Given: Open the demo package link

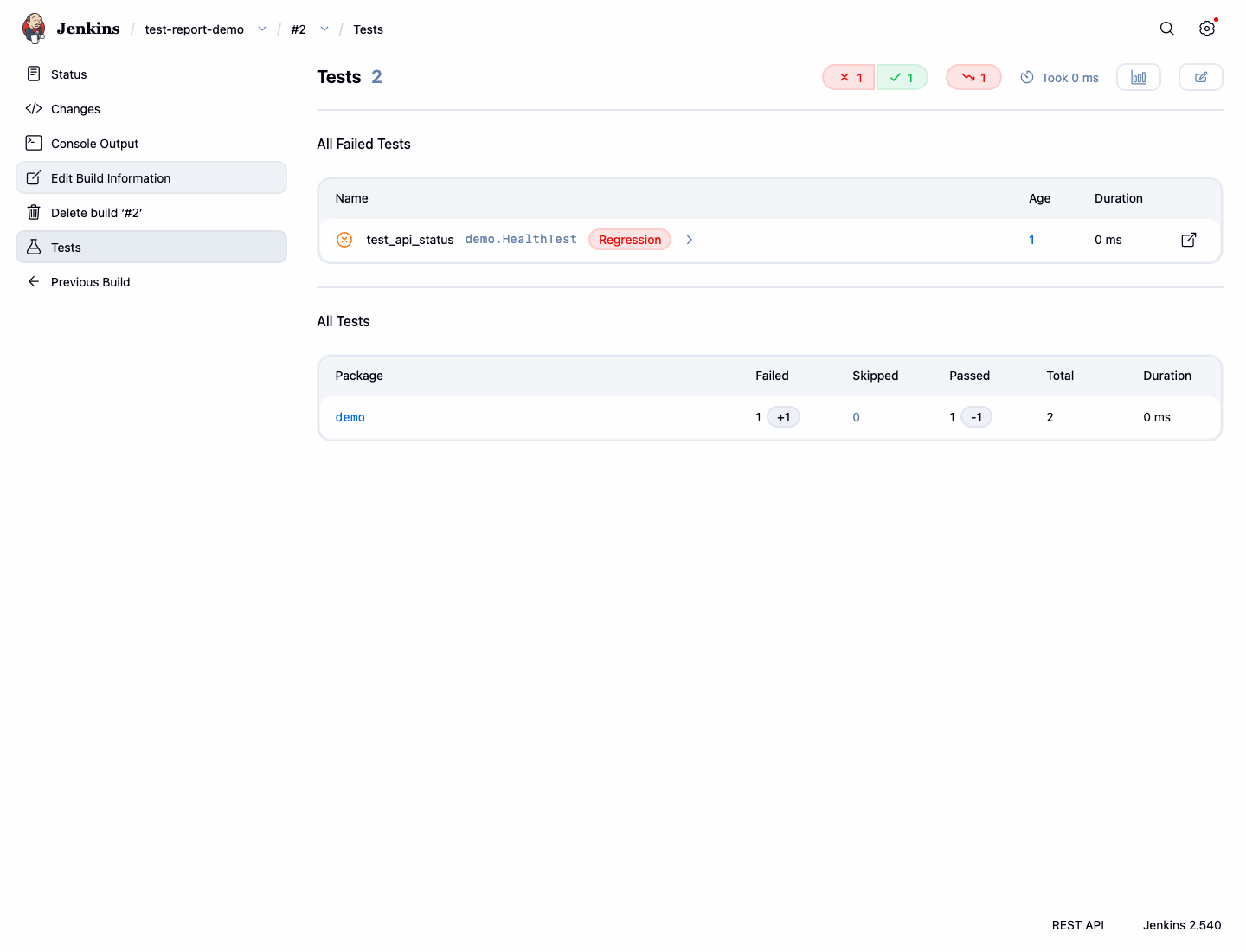Looking at the screenshot, I should (350, 417).
